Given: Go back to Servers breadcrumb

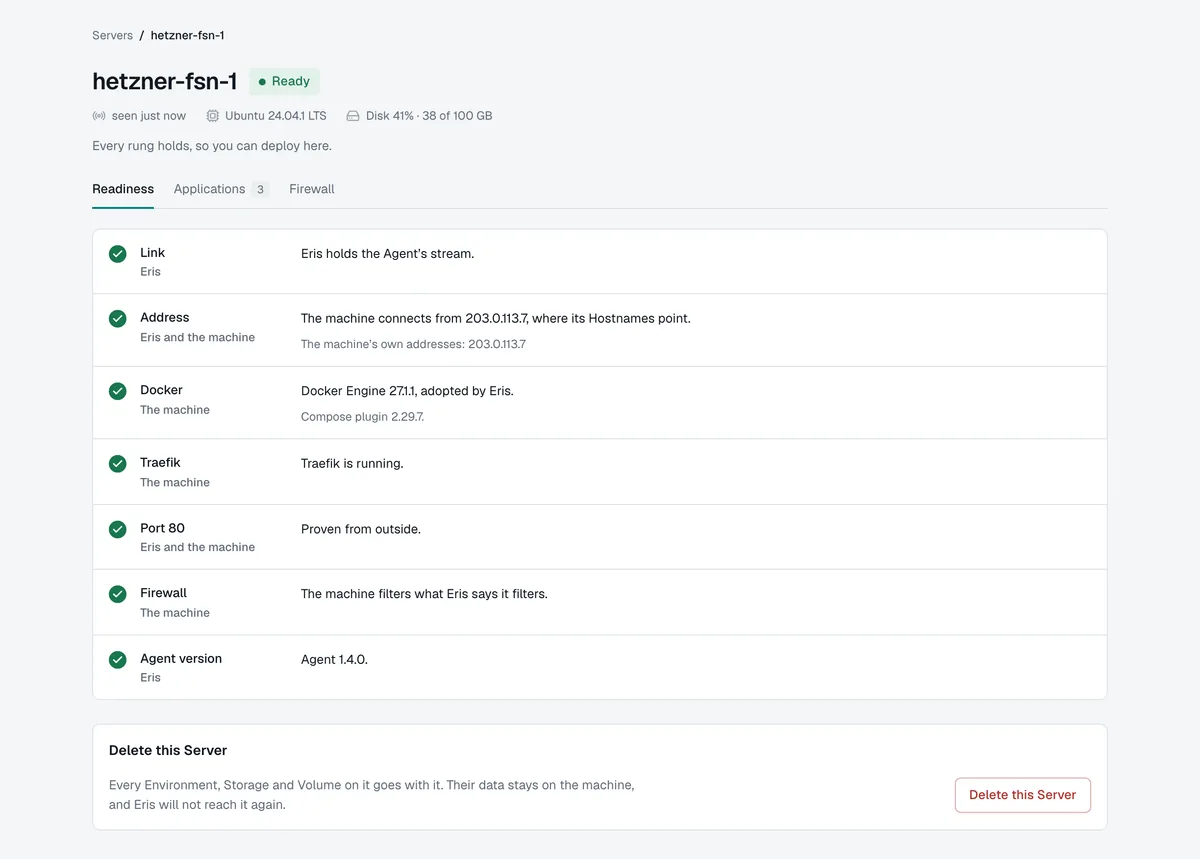Looking at the screenshot, I should coord(112,35).
